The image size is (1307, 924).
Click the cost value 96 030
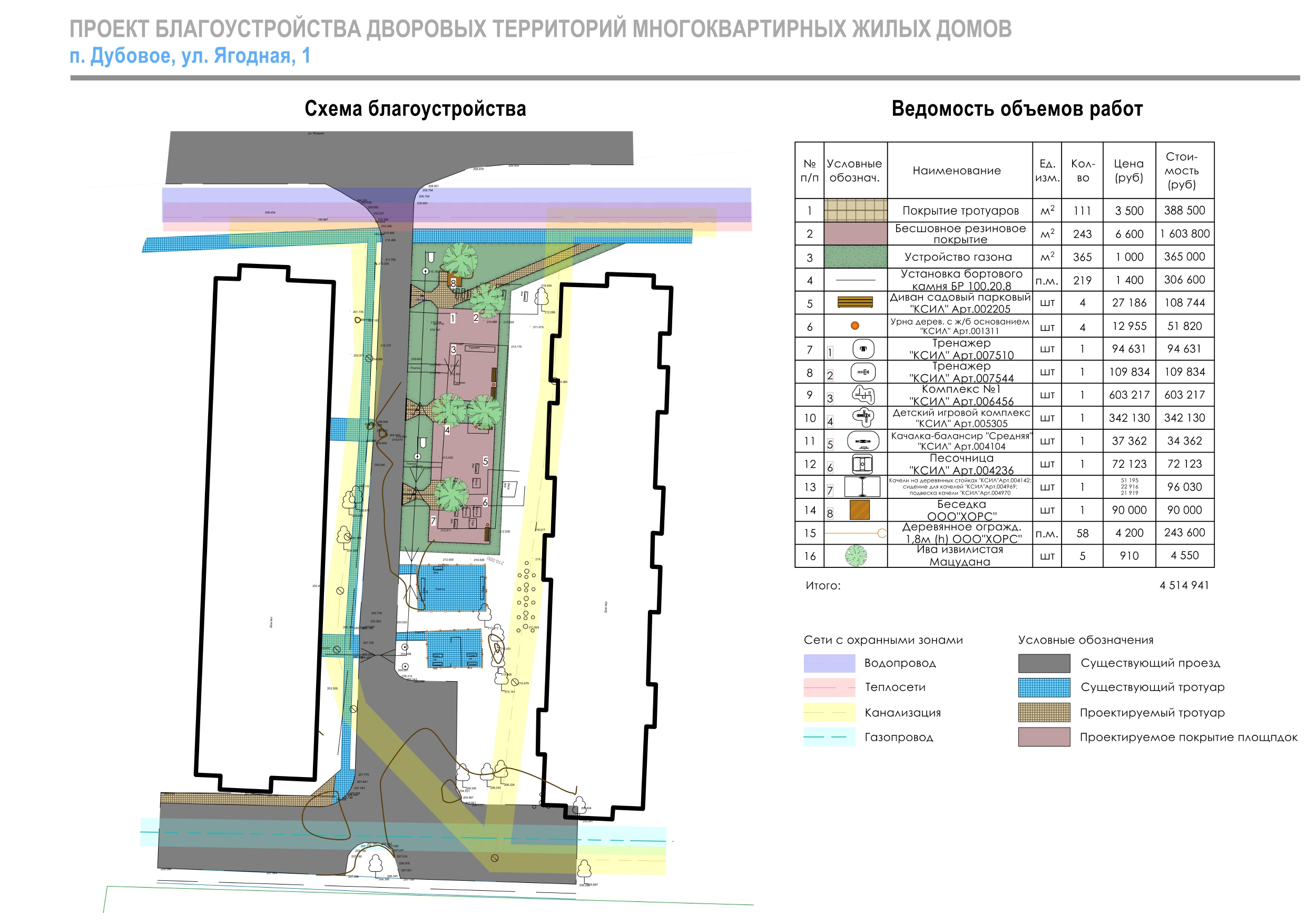(1184, 487)
